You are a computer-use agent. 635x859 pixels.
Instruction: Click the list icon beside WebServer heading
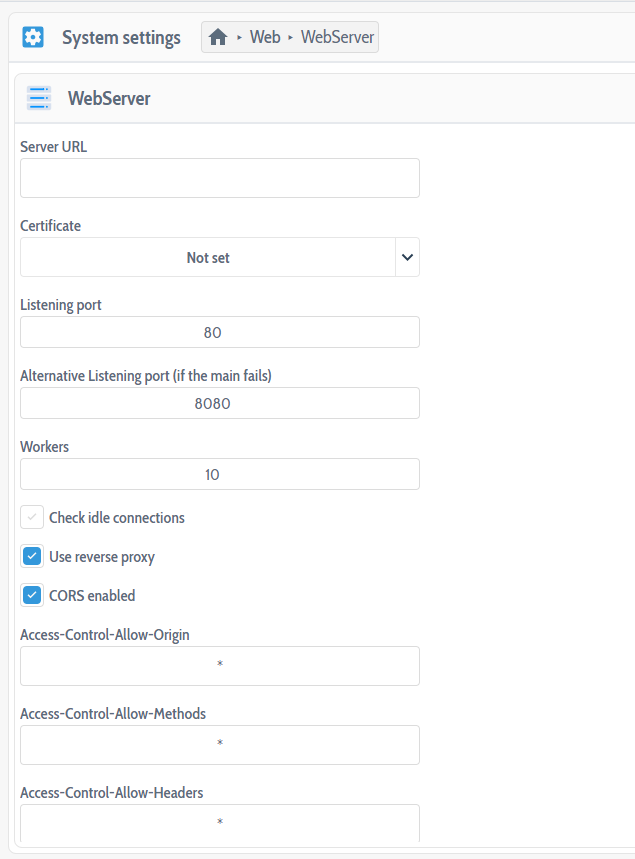click(38, 97)
